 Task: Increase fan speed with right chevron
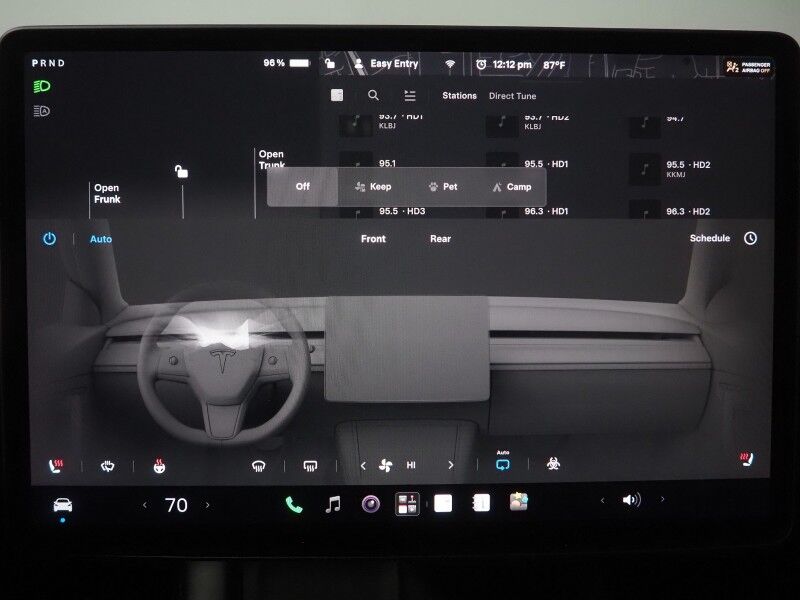[x=451, y=465]
